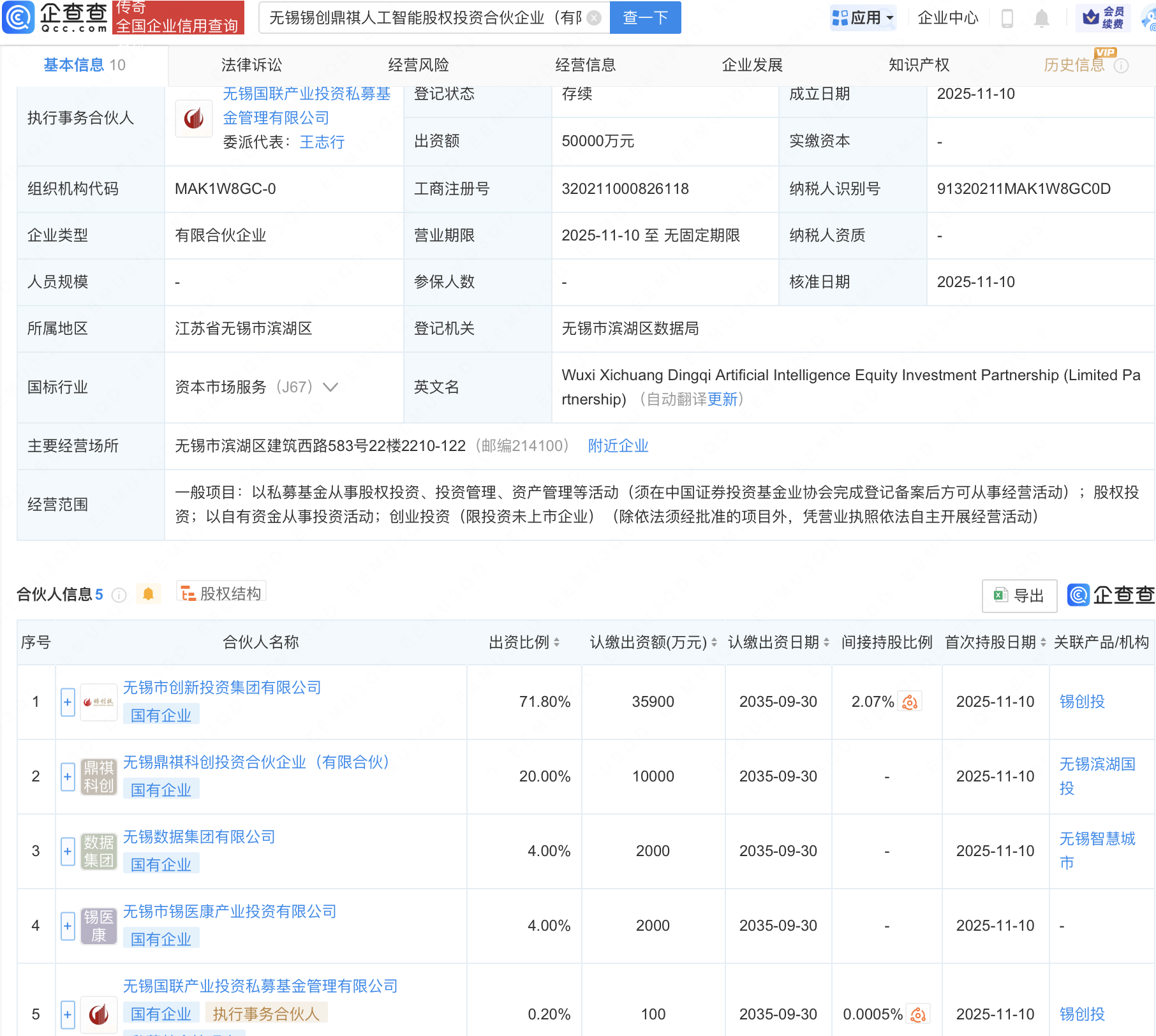Expand row for 无锡市创新投资集团有限公司

(x=68, y=702)
